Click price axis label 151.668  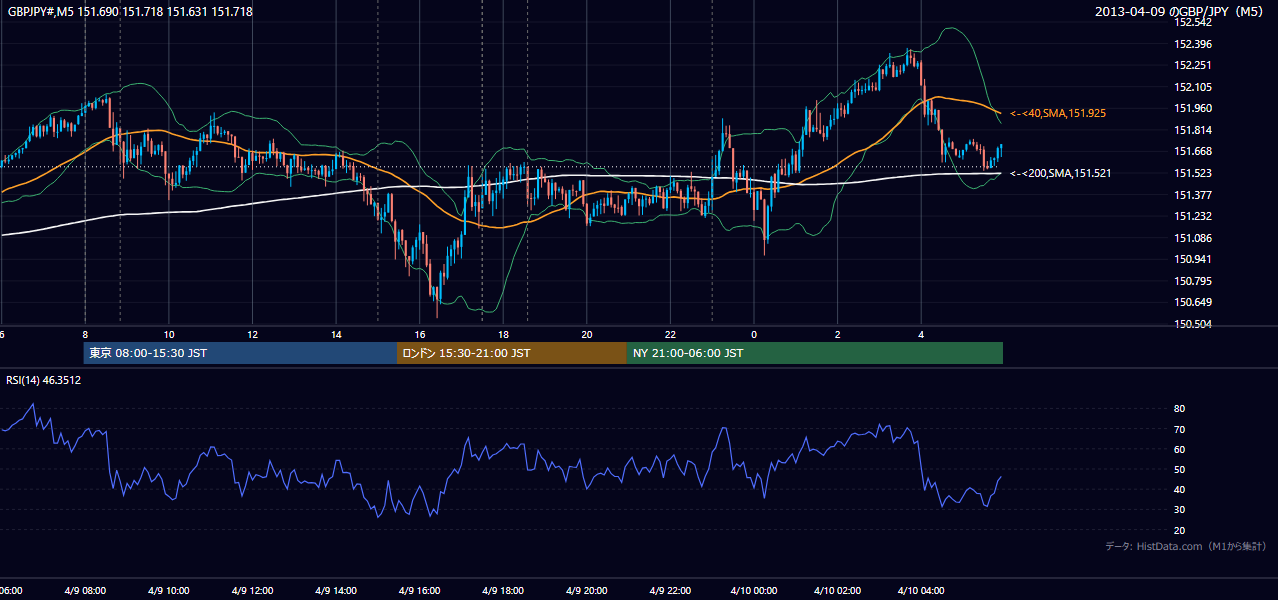tap(1193, 152)
